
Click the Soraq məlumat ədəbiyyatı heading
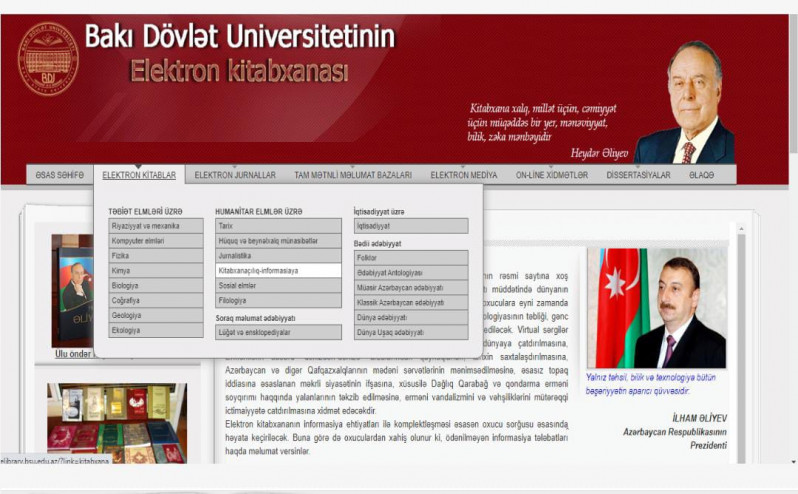click(255, 318)
